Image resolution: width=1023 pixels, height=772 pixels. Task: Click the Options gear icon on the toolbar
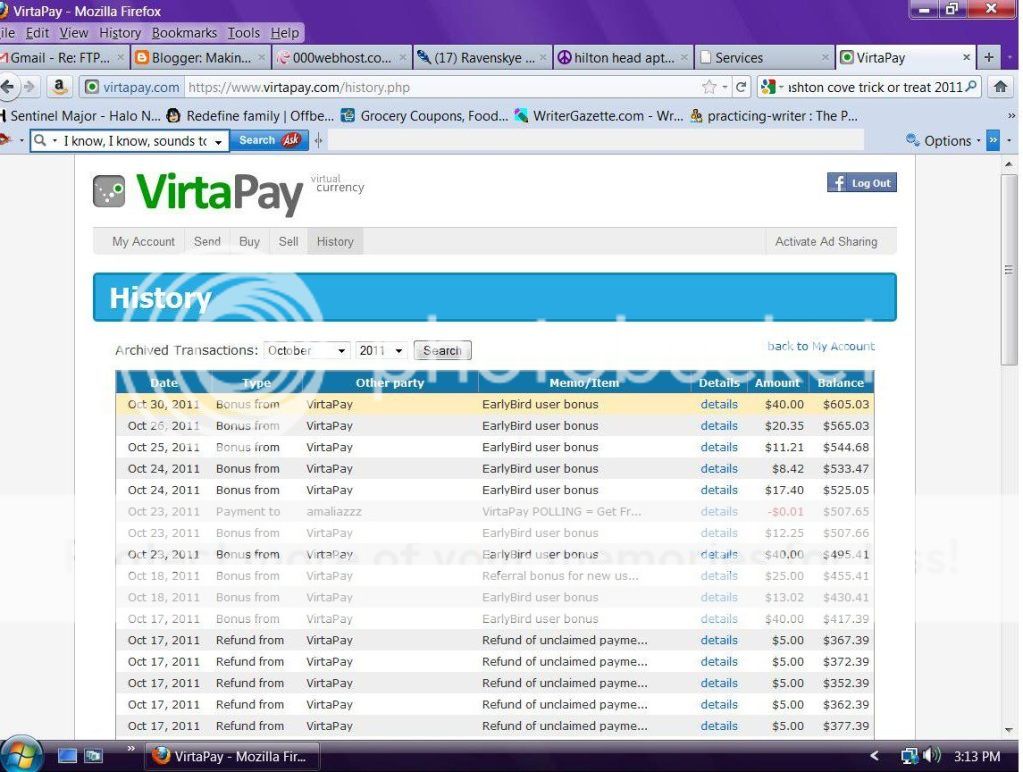click(912, 141)
